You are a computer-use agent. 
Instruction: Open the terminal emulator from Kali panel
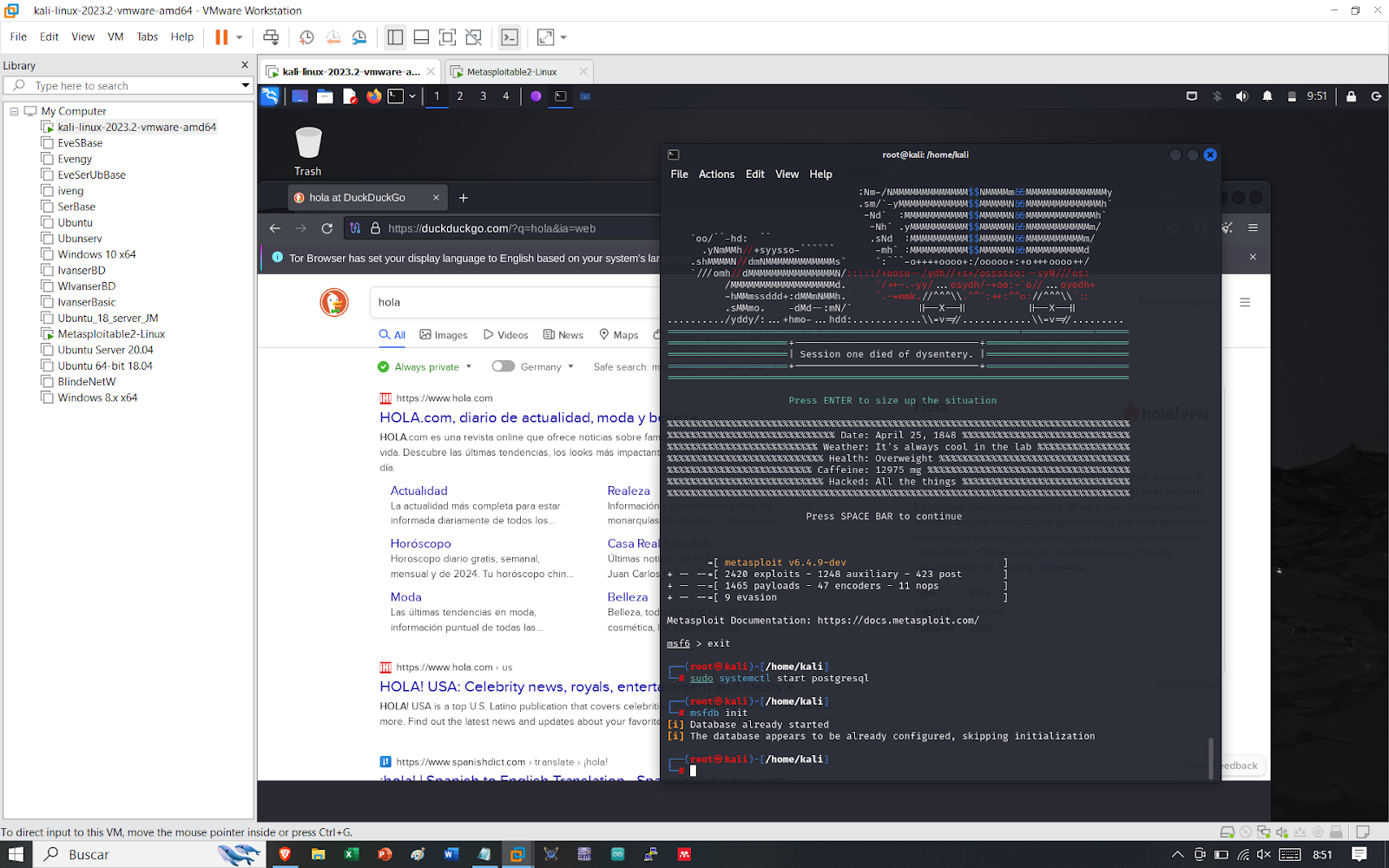click(396, 96)
